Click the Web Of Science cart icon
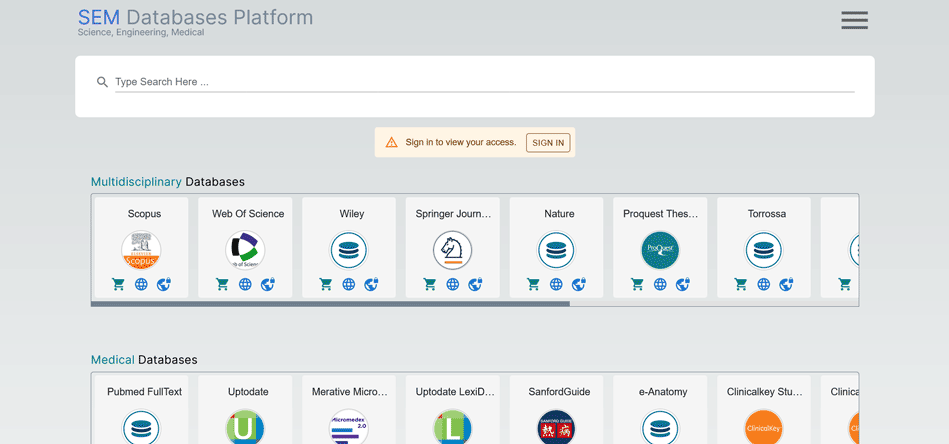The image size is (949, 444). (x=223, y=284)
